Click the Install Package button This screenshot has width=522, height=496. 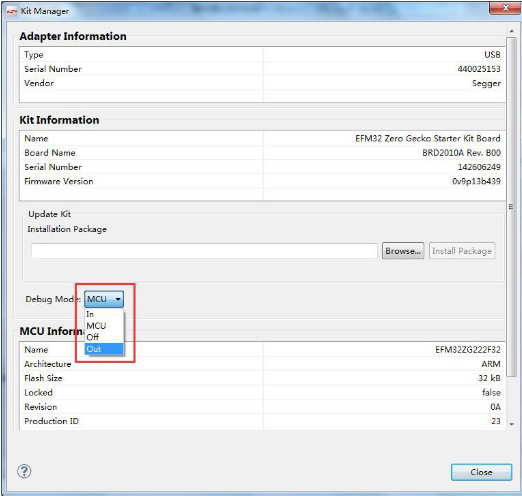click(462, 251)
